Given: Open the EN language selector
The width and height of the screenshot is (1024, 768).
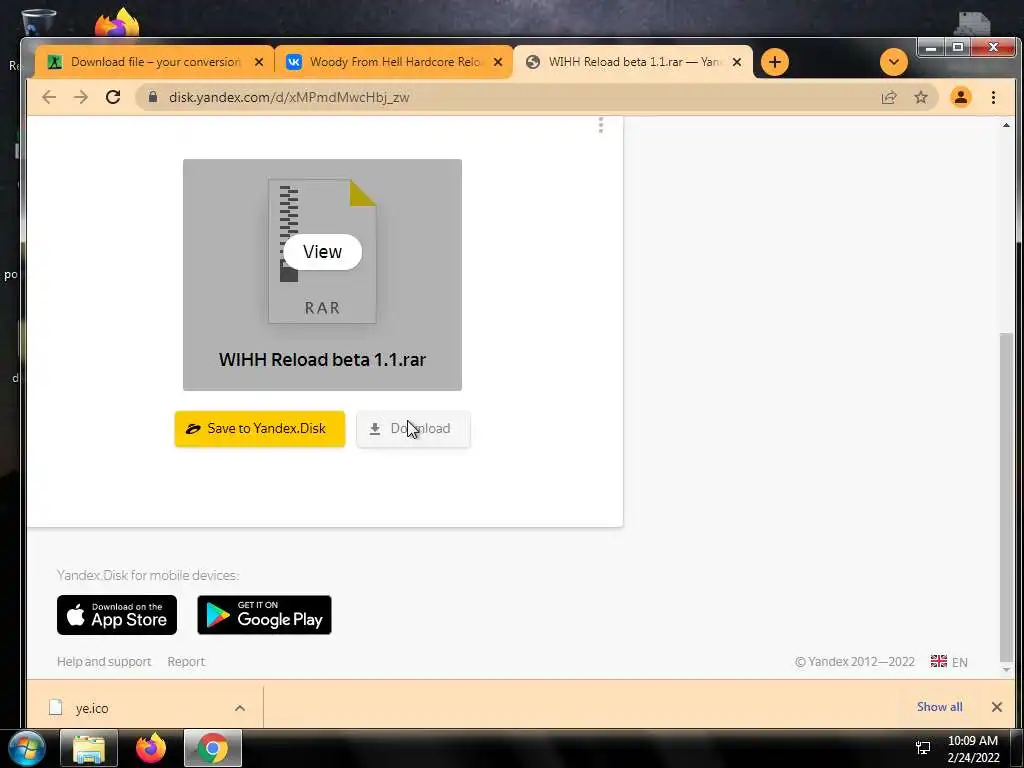Looking at the screenshot, I should pos(949,662).
